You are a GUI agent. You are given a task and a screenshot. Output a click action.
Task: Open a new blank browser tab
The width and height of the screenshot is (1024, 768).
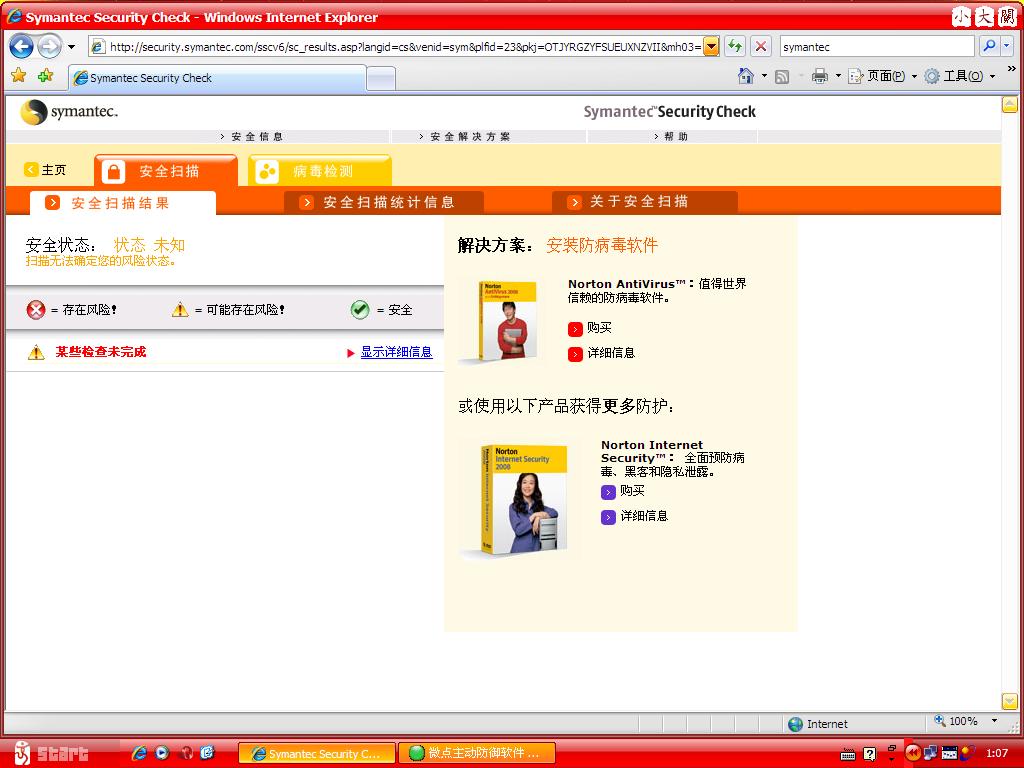coord(381,78)
